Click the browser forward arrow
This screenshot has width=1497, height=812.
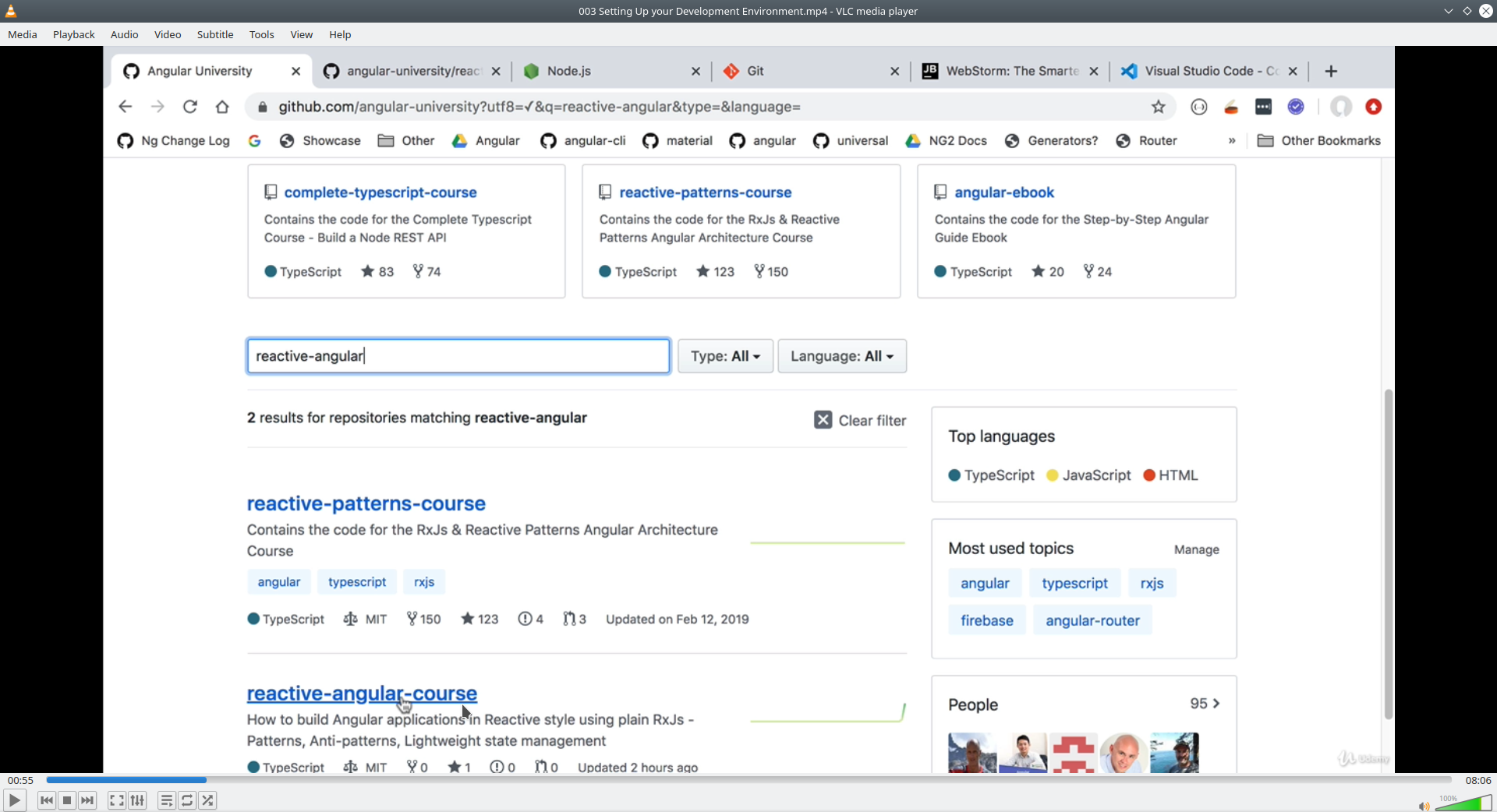(157, 107)
